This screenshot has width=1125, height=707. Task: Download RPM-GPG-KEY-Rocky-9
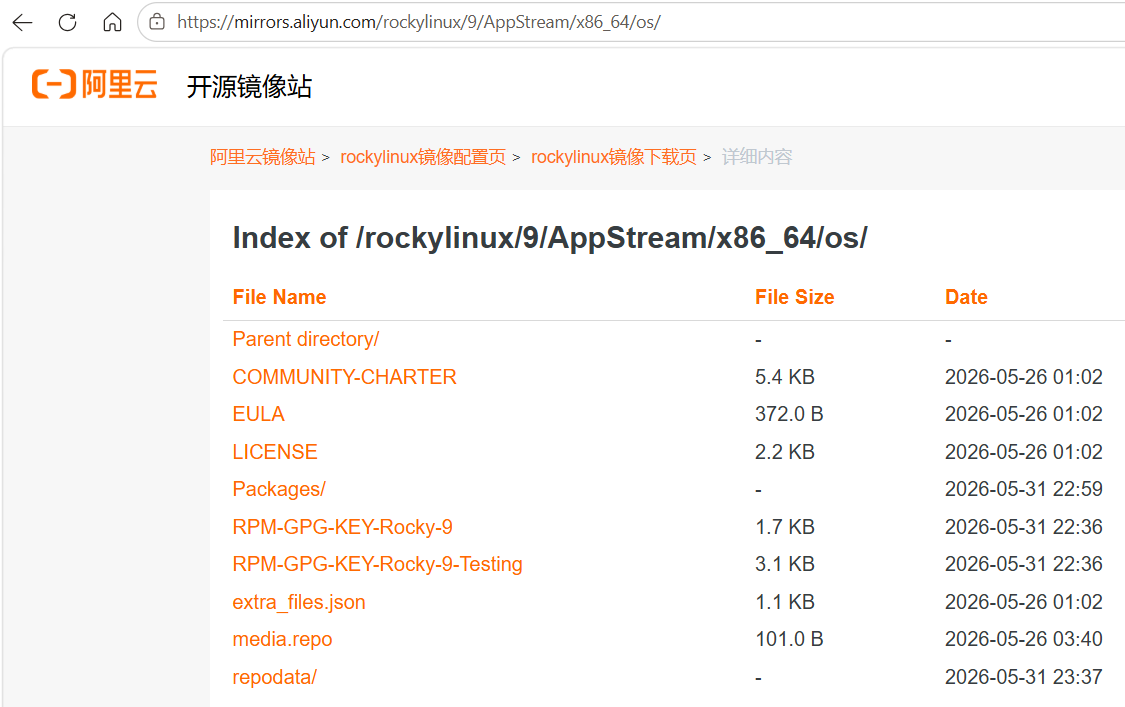pyautogui.click(x=342, y=527)
